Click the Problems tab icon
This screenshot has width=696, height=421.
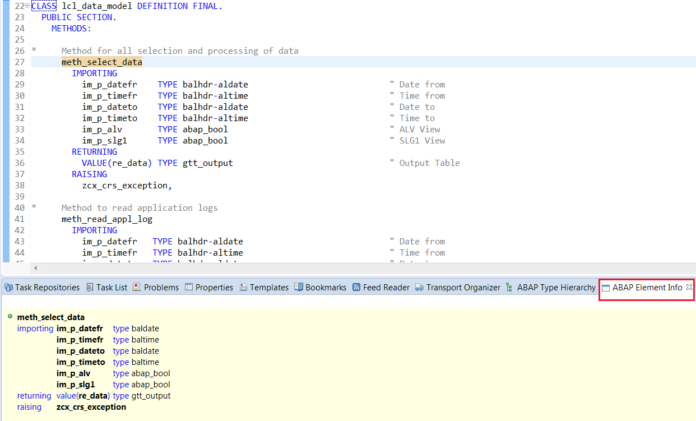[137, 287]
